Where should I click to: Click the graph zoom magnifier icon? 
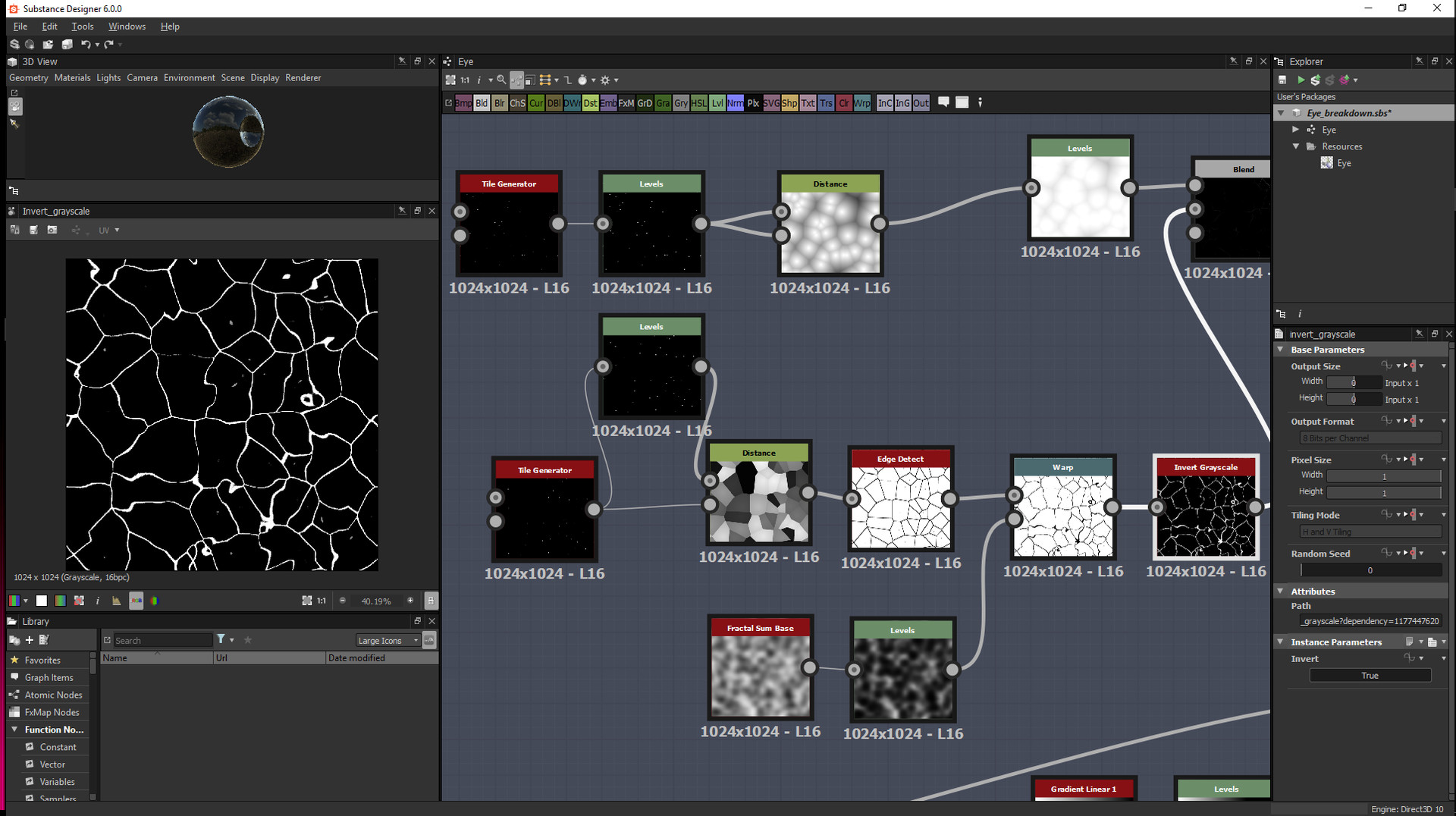[x=501, y=80]
